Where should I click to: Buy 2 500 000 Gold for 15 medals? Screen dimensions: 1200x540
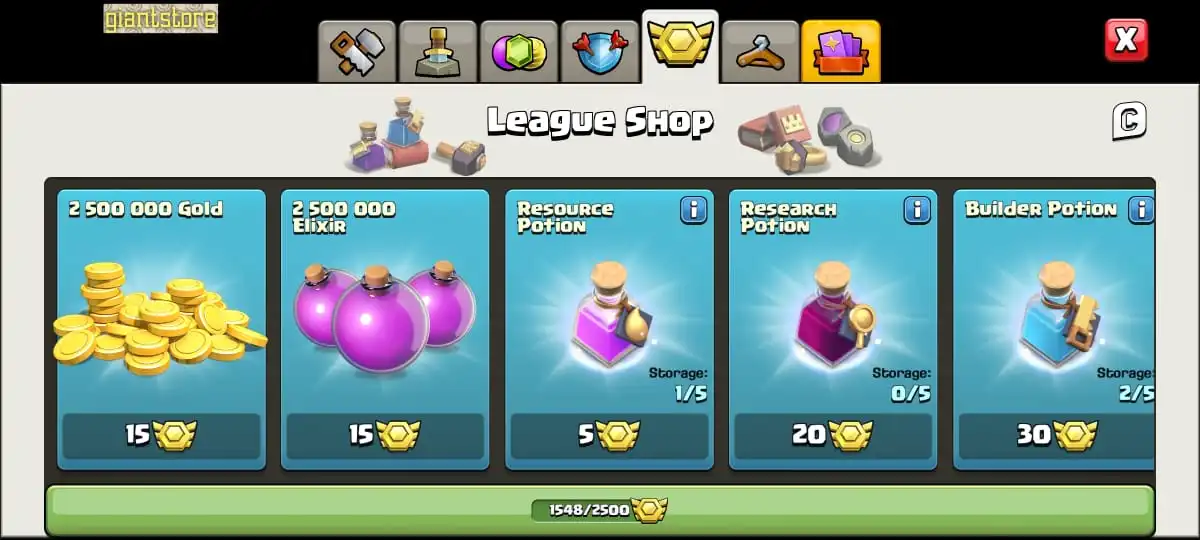click(161, 436)
